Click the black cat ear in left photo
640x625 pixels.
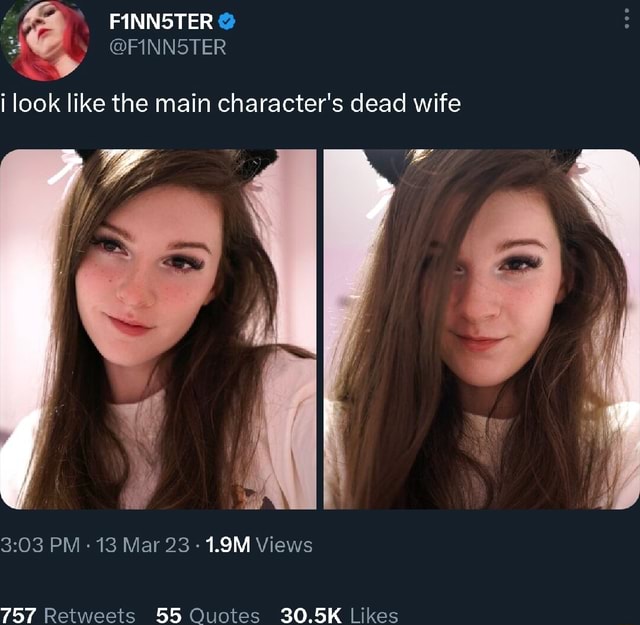256,162
